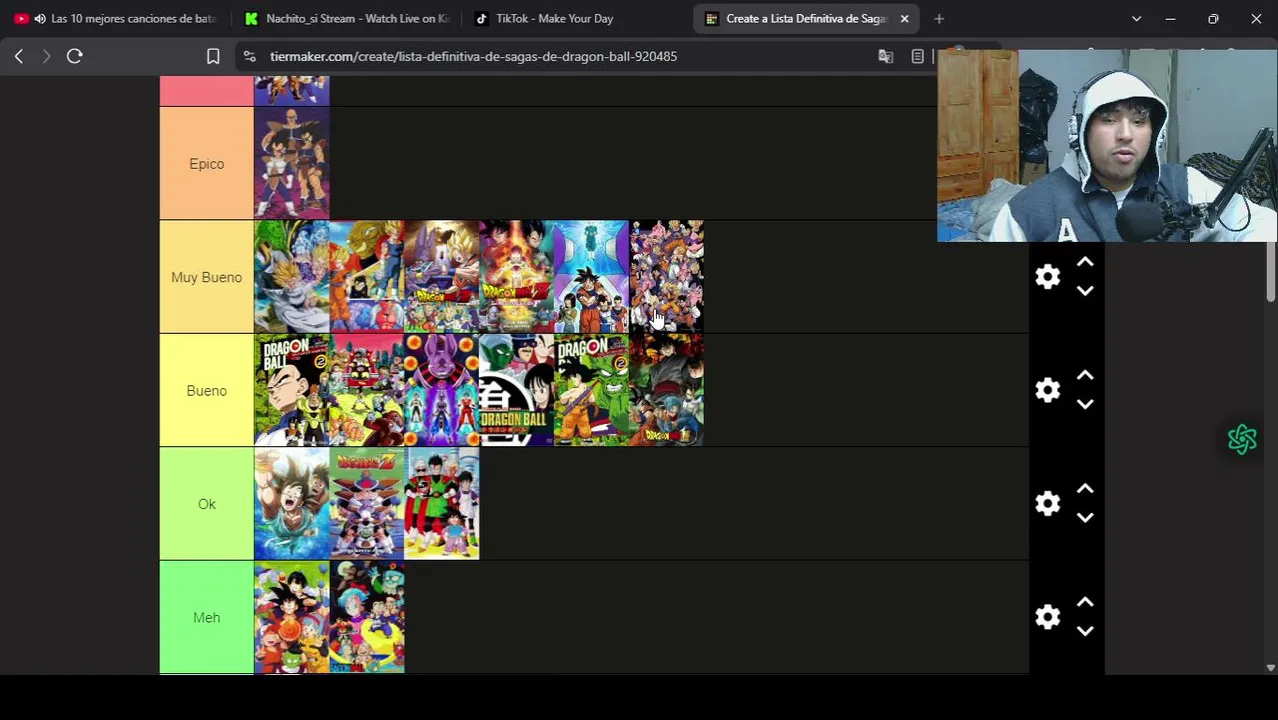The width and height of the screenshot is (1278, 720).
Task: Close the Create a Lista Definitiva tab
Action: pos(904,19)
